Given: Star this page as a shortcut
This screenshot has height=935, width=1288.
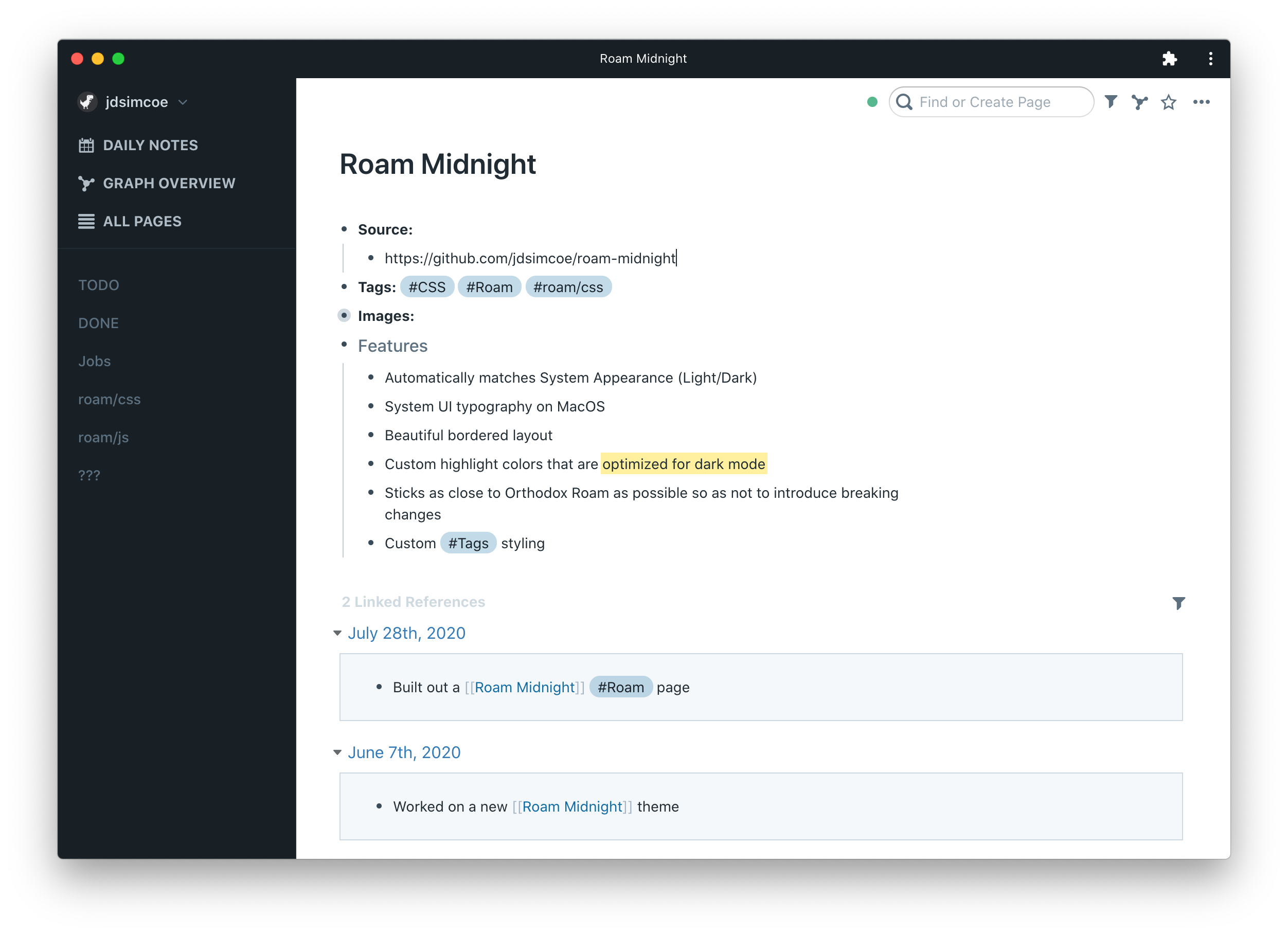Looking at the screenshot, I should pos(1168,102).
